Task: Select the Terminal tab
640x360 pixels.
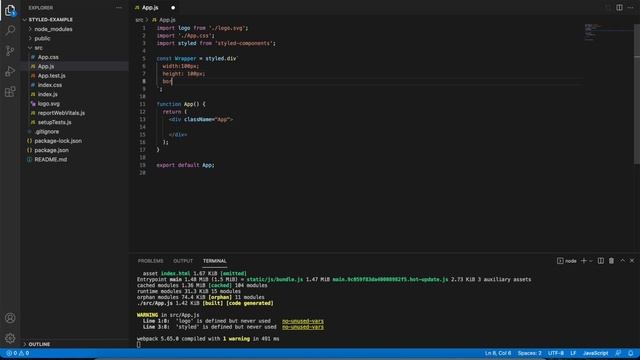Action: [215, 261]
